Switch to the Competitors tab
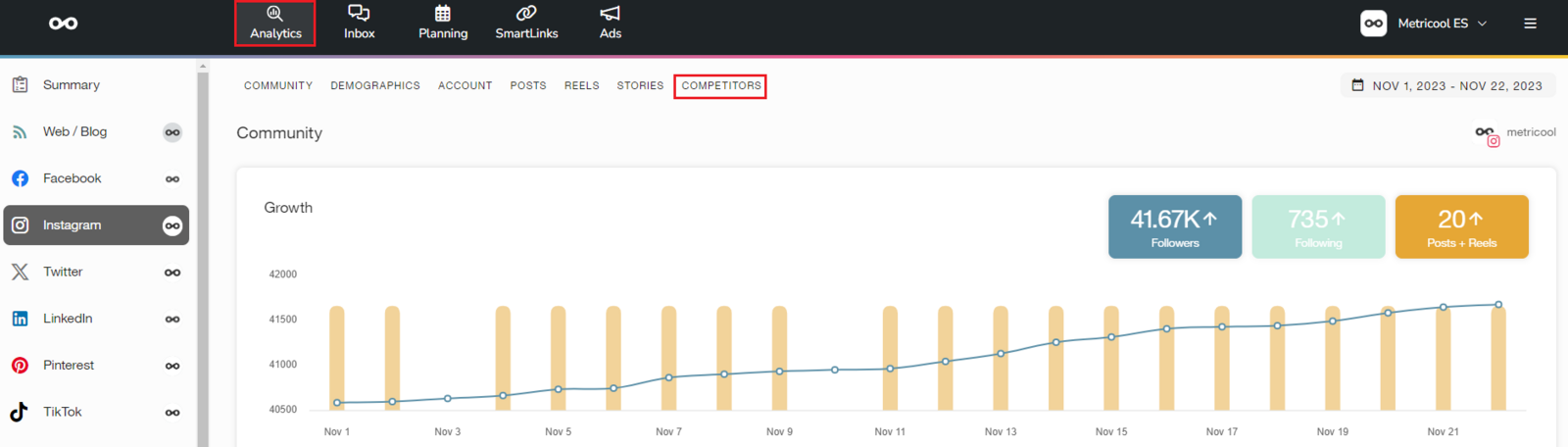 [720, 86]
